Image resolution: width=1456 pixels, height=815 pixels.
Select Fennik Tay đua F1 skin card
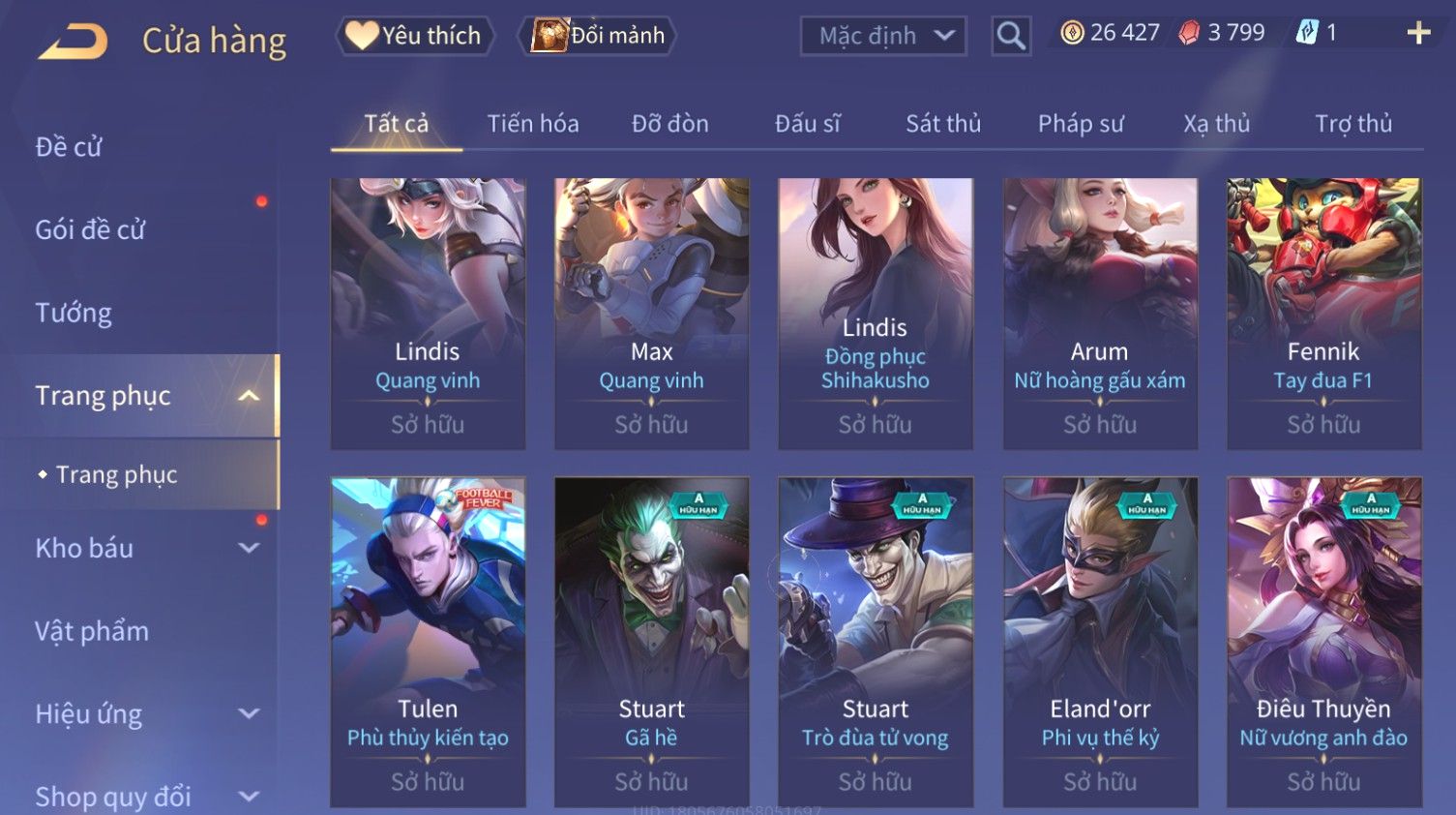tap(1323, 314)
